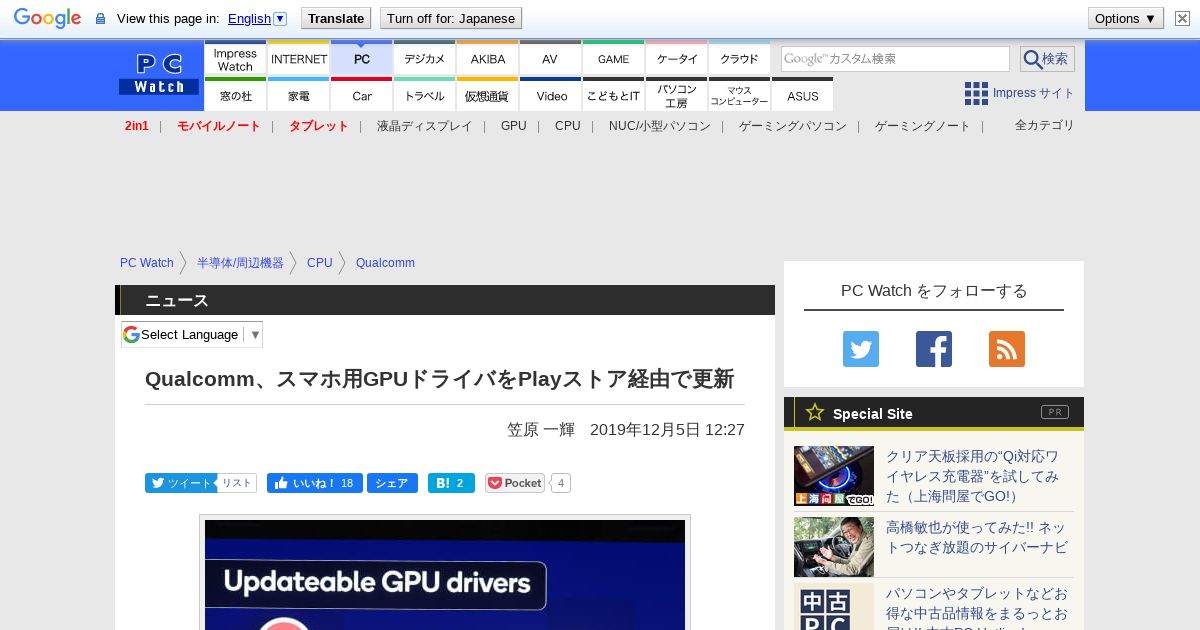The height and width of the screenshot is (630, 1200).
Task: Click the 半導体/周辺機器 breadcrumb link
Action: pos(240,263)
